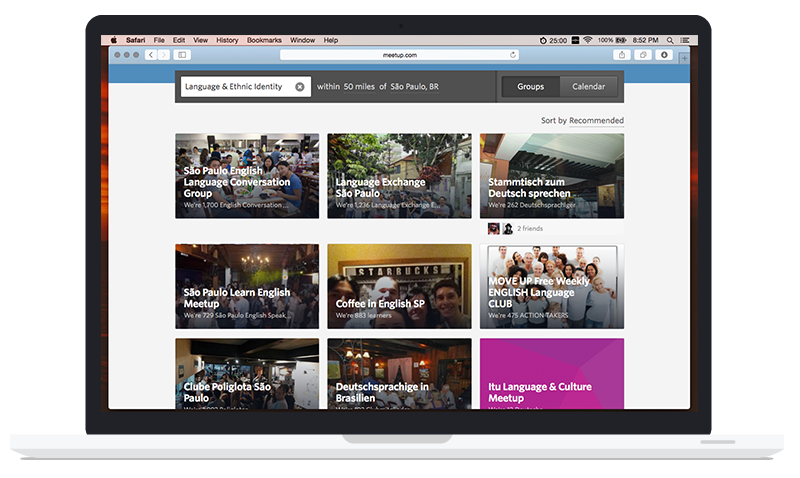Clear the search field with X icon
Viewport: 800px width, 478px height.
(300, 87)
